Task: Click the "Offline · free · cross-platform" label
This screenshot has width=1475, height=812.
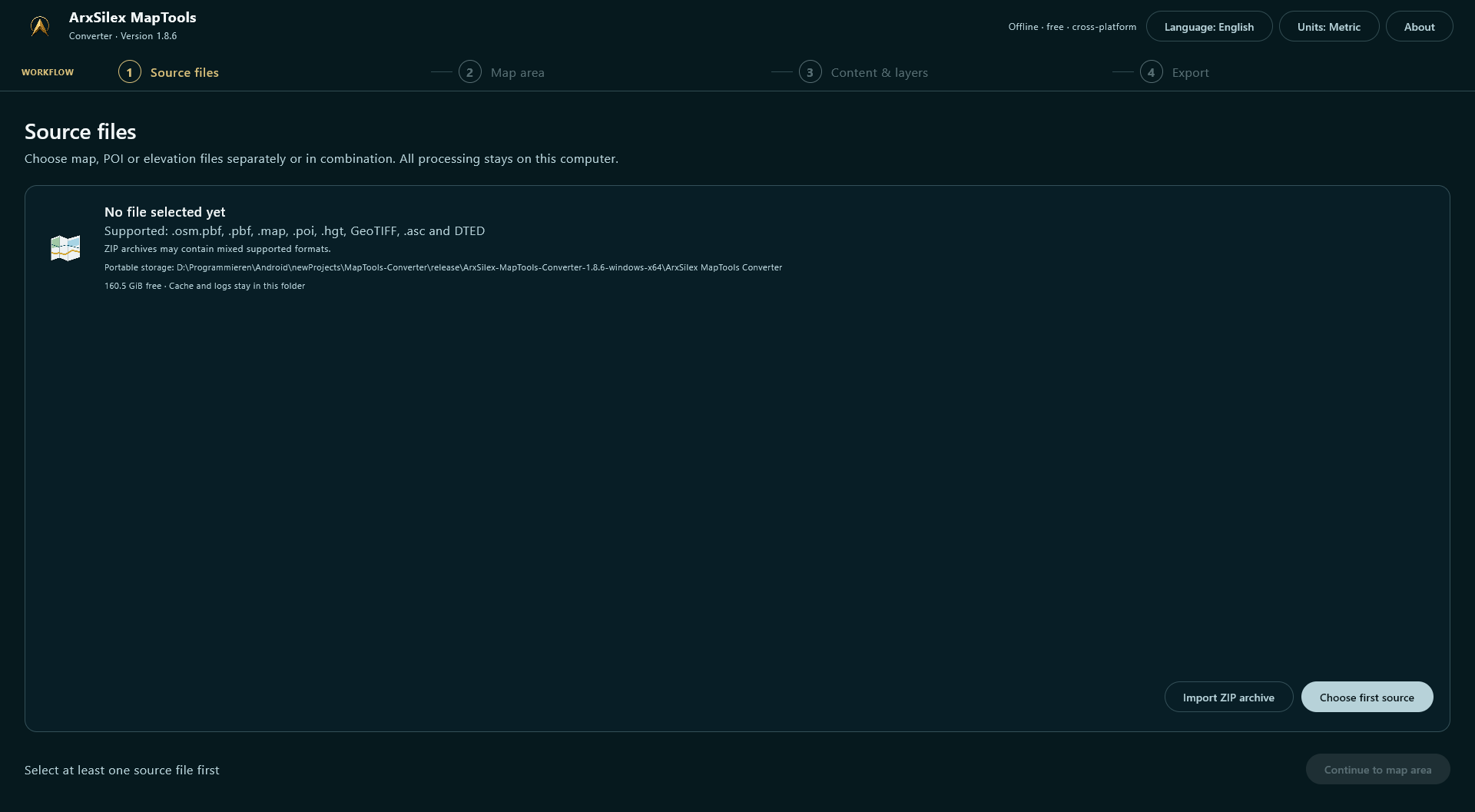Action: click(1072, 27)
